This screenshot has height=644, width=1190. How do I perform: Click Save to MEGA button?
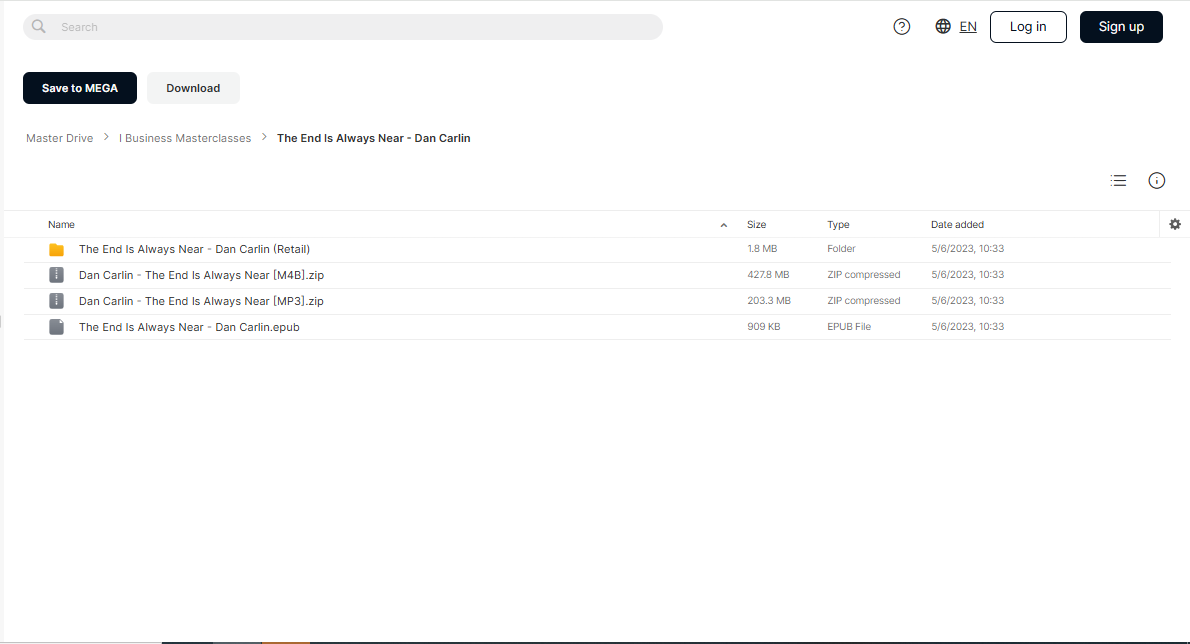click(x=80, y=88)
